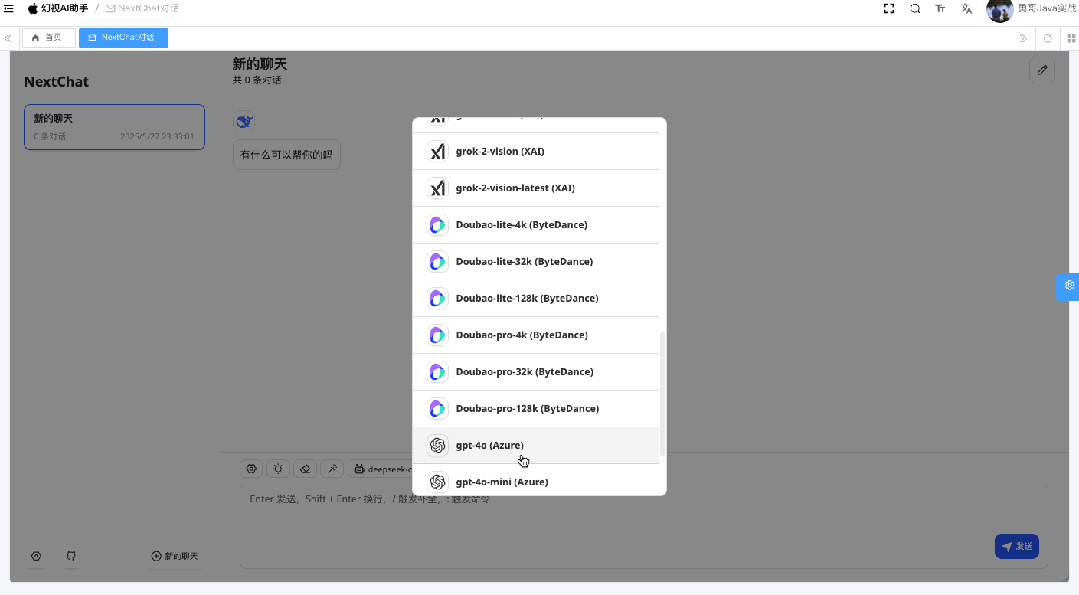Click the model list scrollbar thumb
1079x595 pixels.
coord(662,393)
